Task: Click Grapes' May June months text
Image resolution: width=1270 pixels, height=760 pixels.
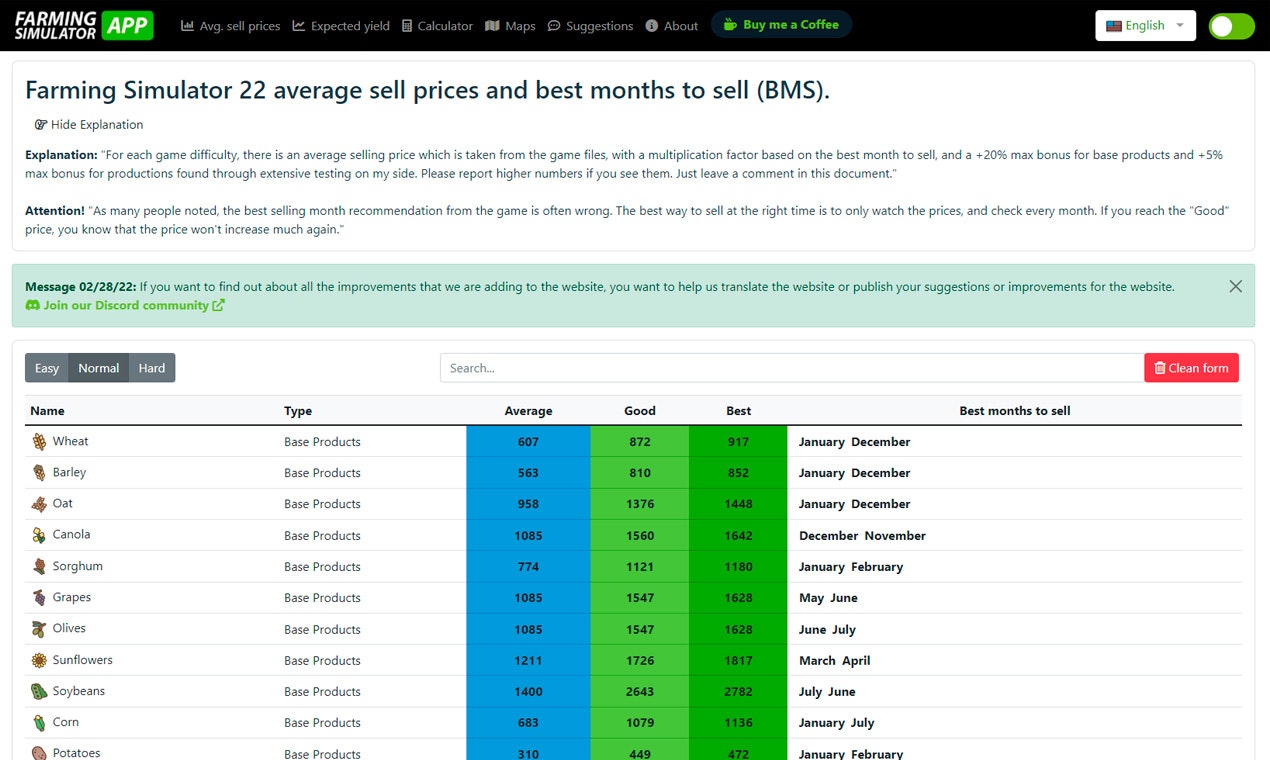Action: click(x=828, y=598)
